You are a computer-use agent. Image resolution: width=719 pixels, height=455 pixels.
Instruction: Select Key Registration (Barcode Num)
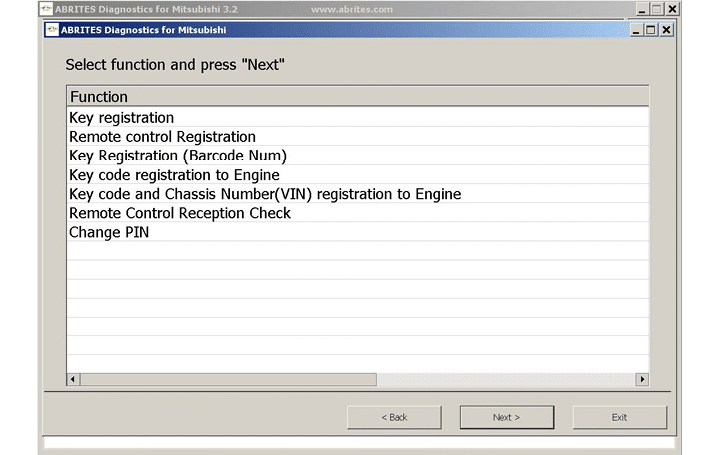click(x=177, y=156)
